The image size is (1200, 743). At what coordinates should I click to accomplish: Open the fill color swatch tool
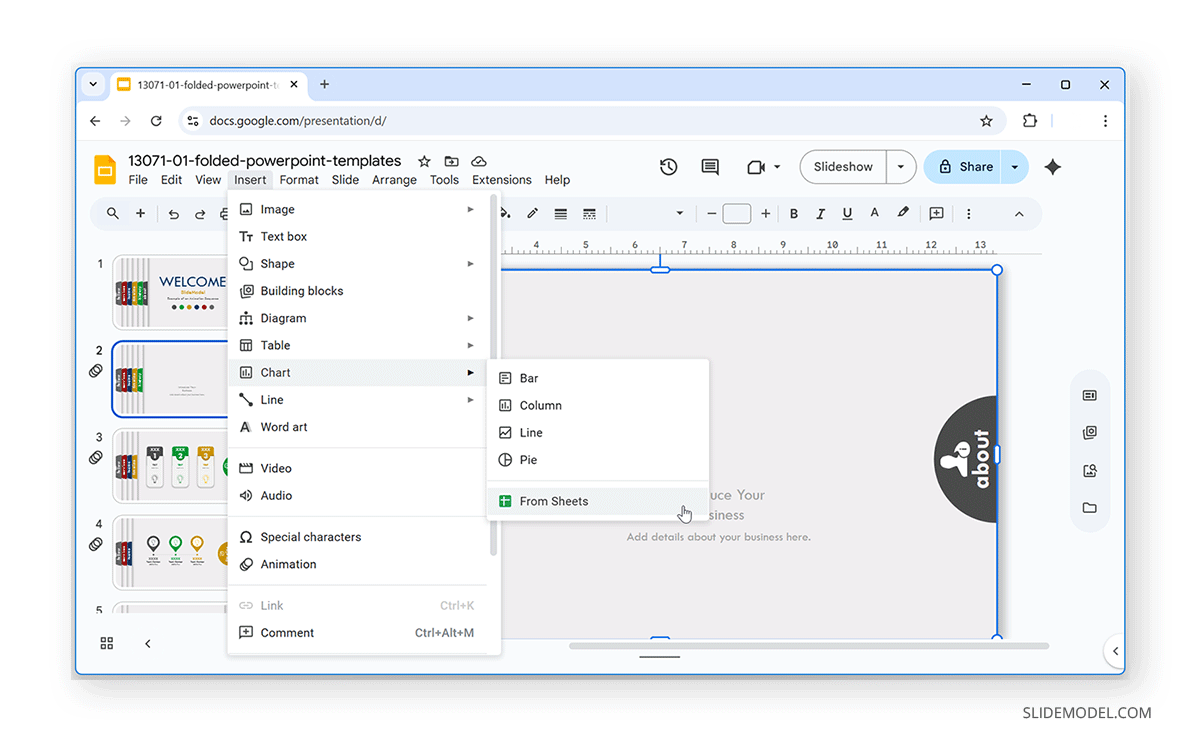(505, 213)
